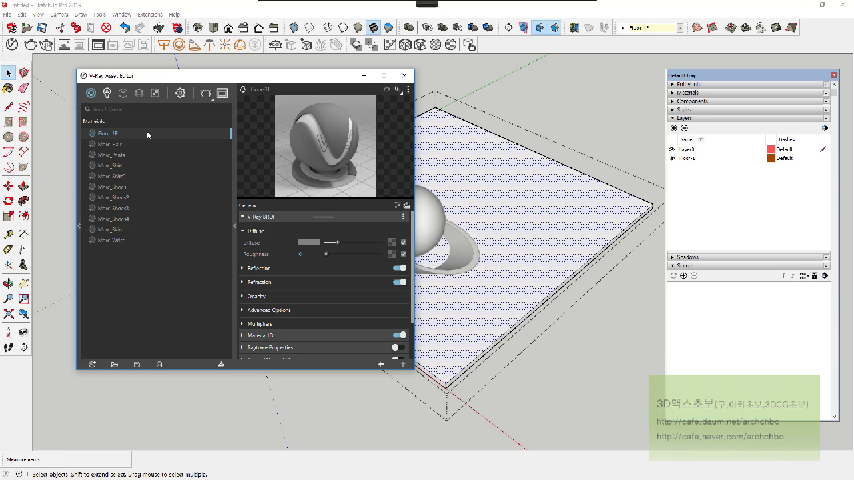The image size is (854, 480).
Task: Add a V-Ray Sphere Light from toolbar
Action: point(179,45)
